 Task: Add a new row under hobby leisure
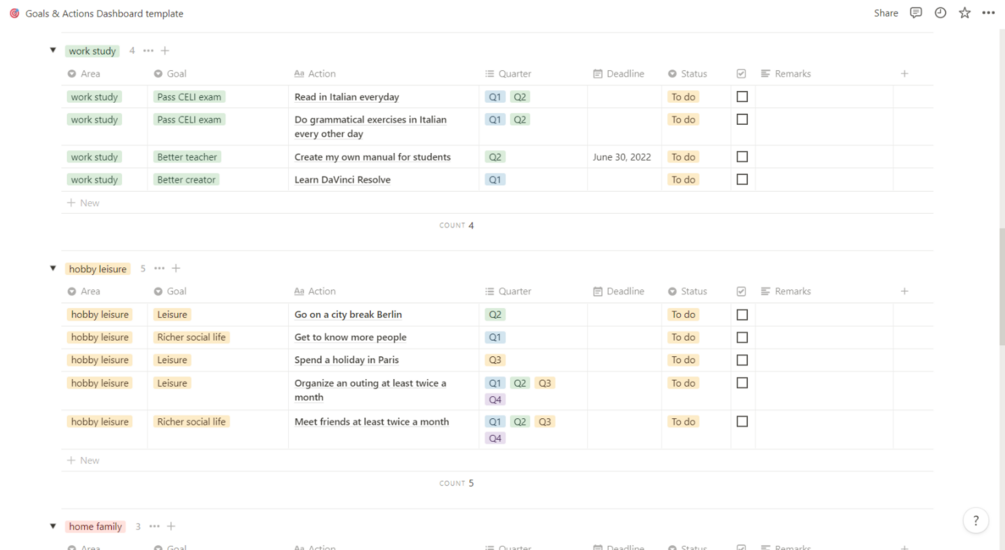[x=89, y=461]
